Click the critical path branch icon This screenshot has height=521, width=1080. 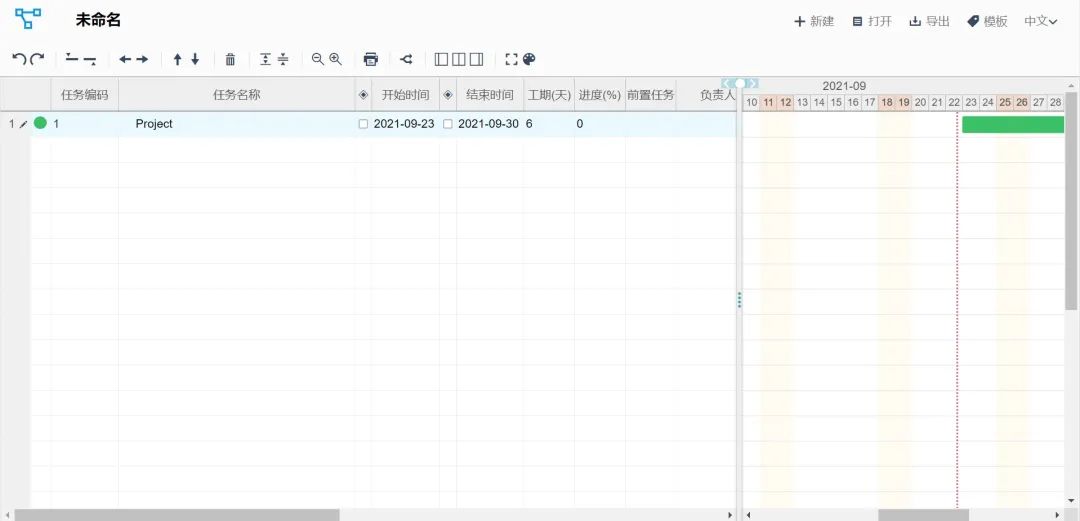(406, 59)
